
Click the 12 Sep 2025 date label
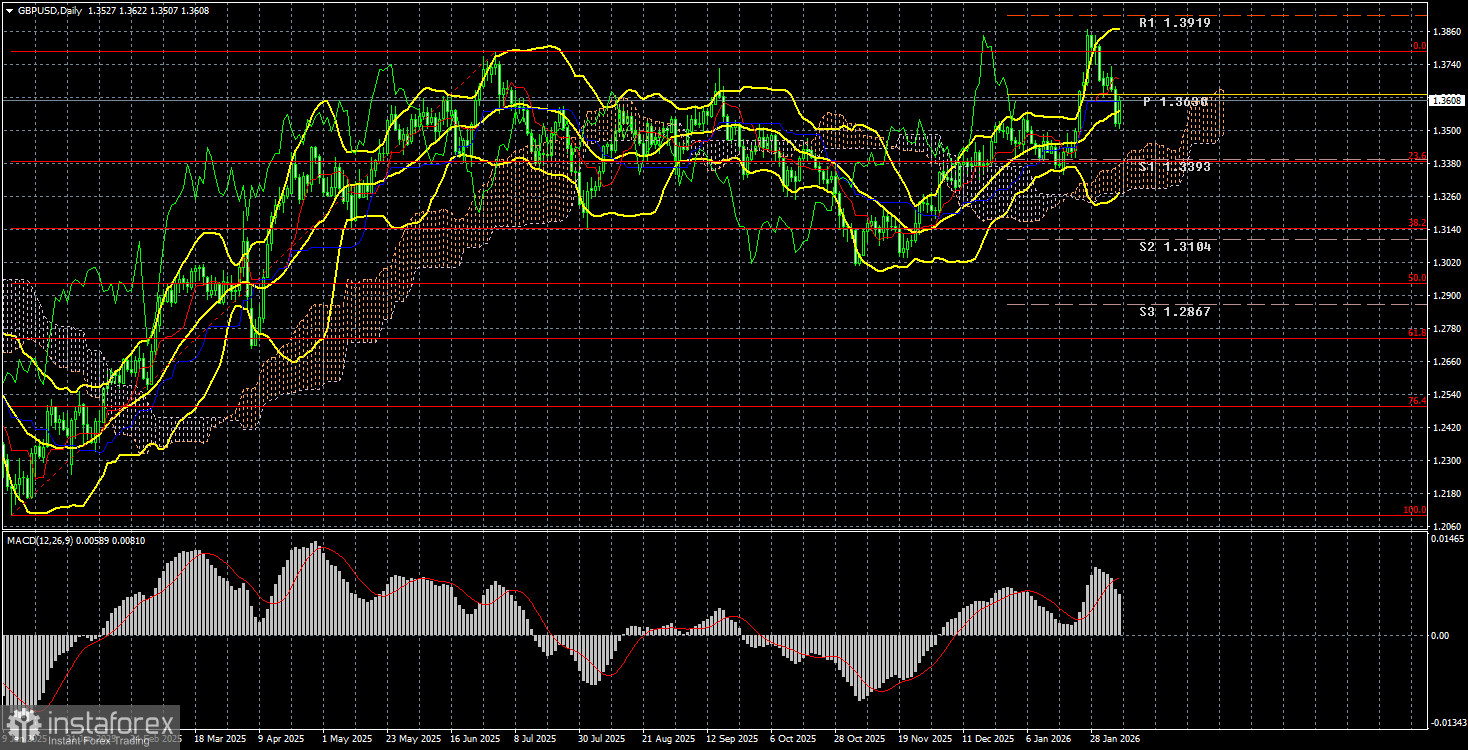coord(731,739)
